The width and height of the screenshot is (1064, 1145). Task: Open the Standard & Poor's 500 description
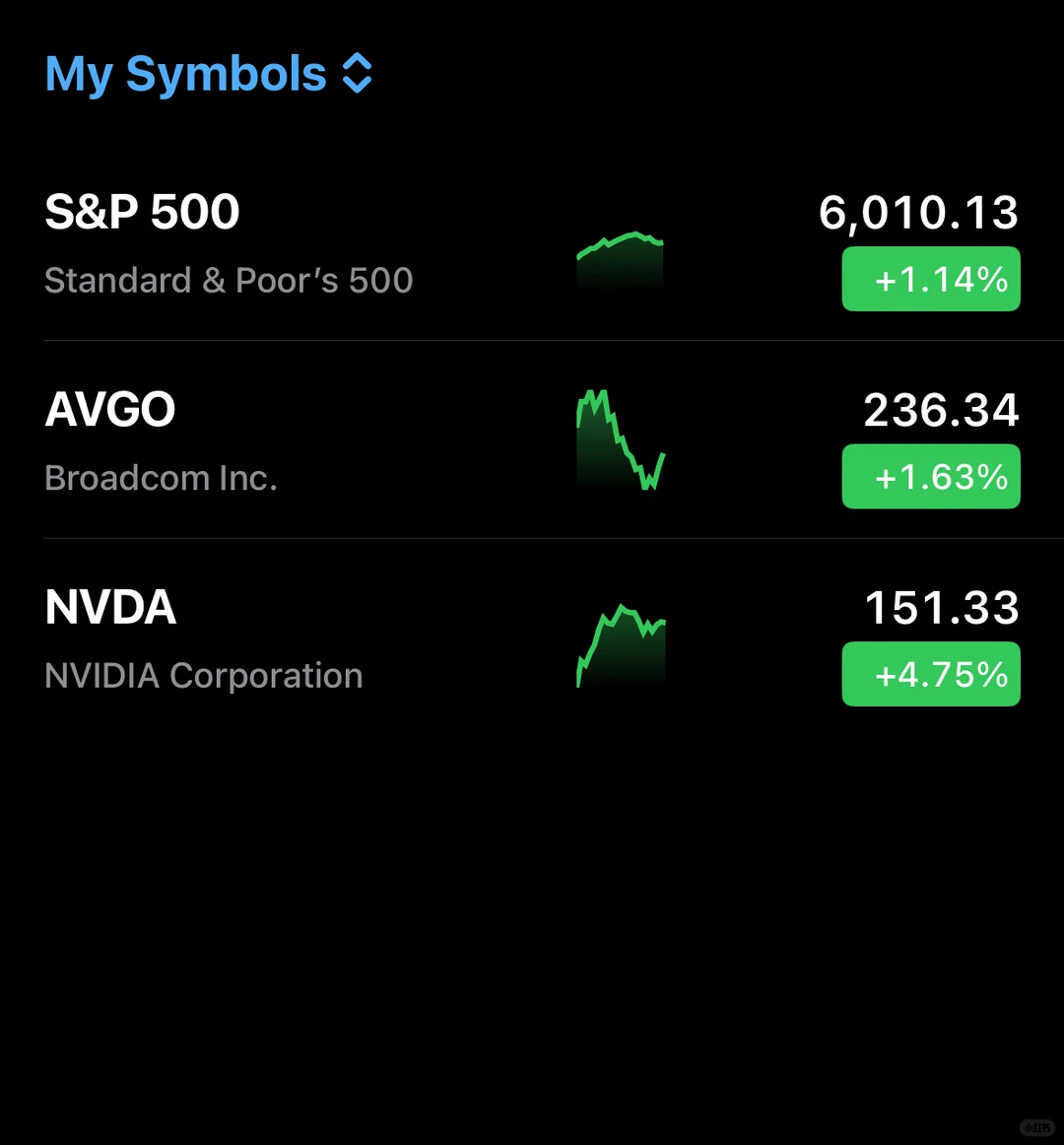(229, 281)
